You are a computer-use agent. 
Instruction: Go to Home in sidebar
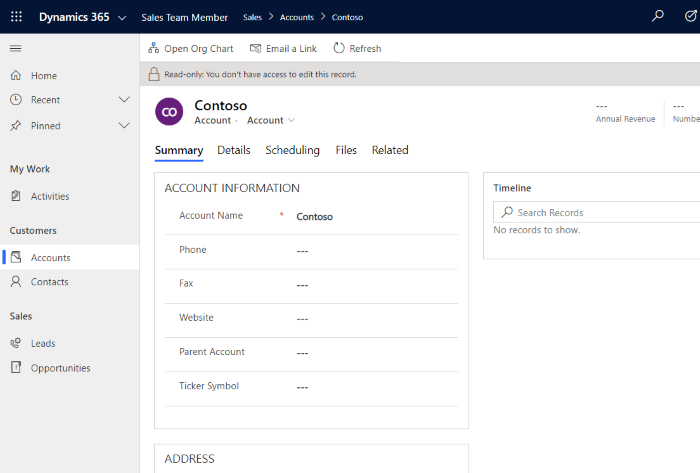coord(43,76)
